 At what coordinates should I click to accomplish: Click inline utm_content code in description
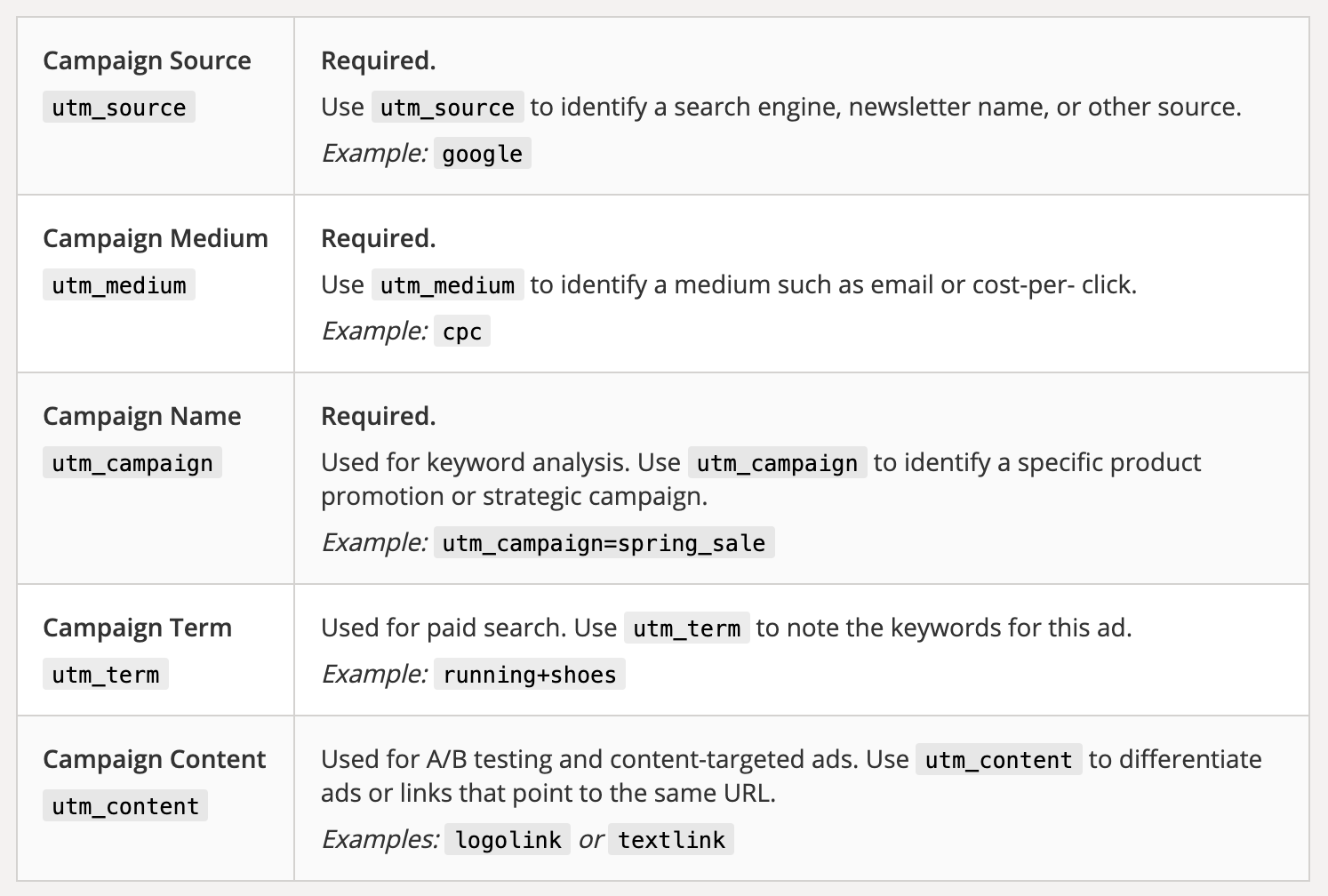(x=999, y=760)
